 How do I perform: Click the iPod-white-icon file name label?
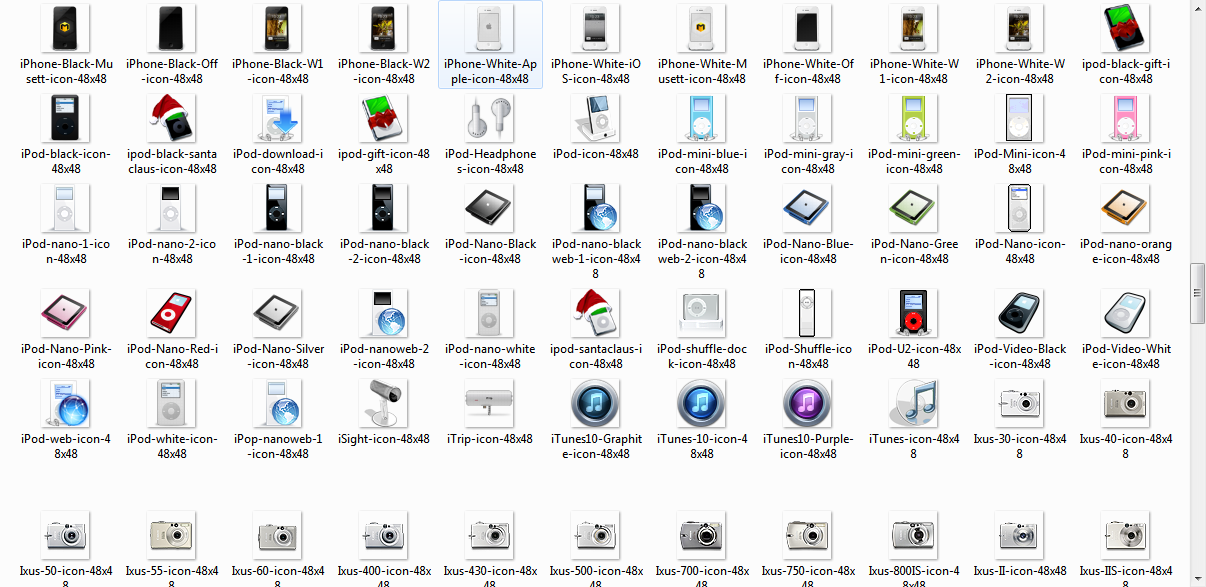172,446
